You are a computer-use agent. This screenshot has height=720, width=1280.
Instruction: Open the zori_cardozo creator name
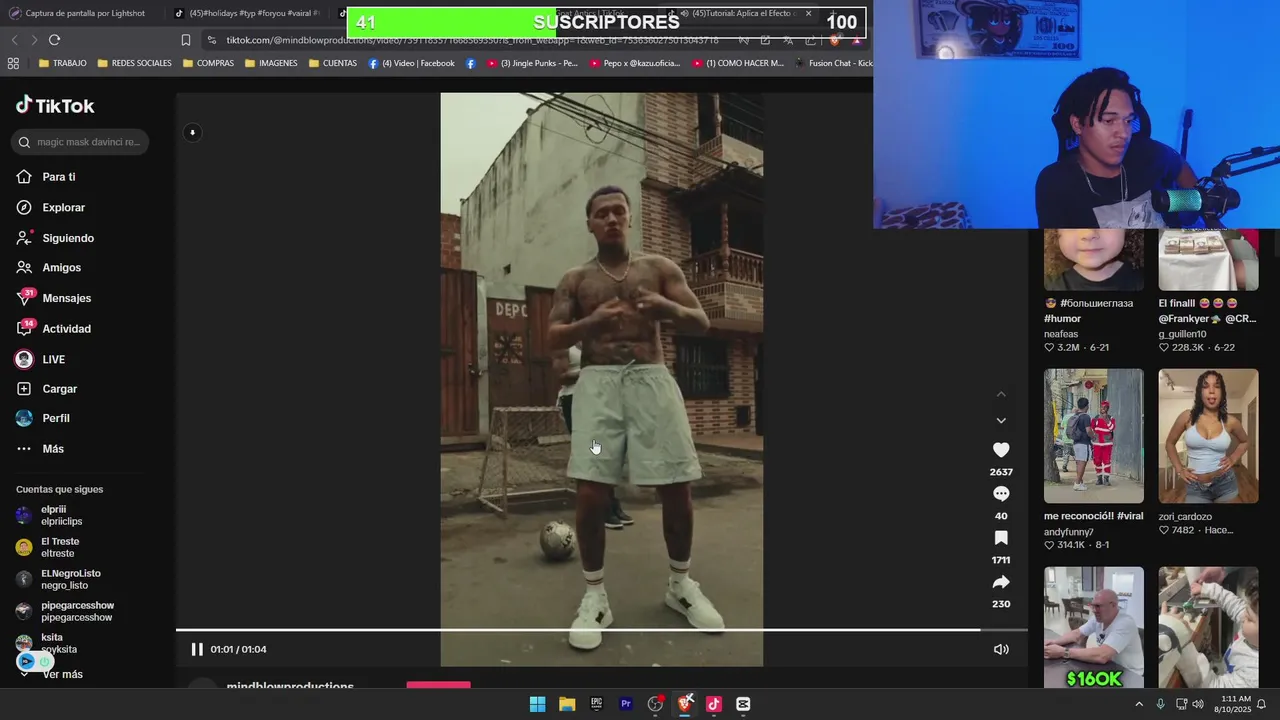coord(1185,517)
